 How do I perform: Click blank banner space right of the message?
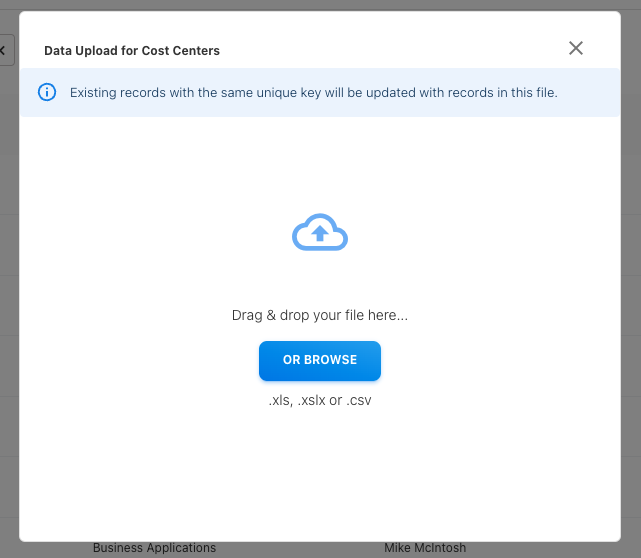(590, 93)
